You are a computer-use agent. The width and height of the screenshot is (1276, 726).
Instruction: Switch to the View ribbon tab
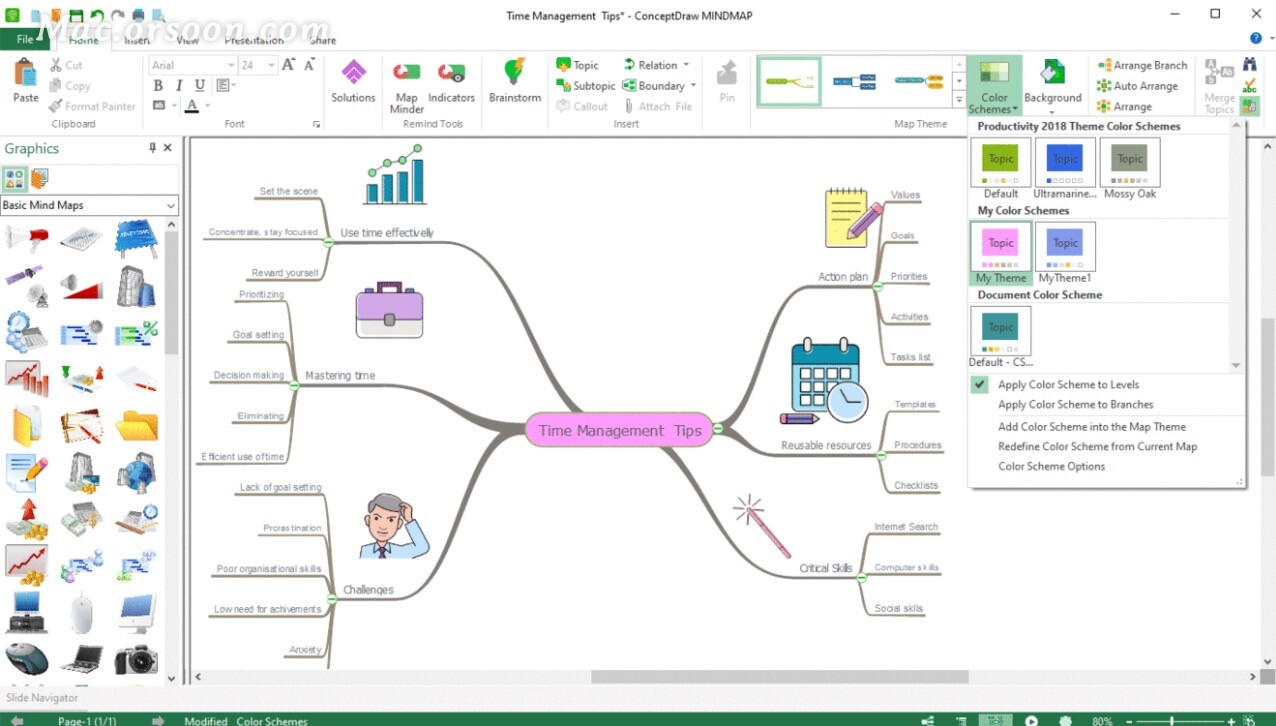click(187, 40)
